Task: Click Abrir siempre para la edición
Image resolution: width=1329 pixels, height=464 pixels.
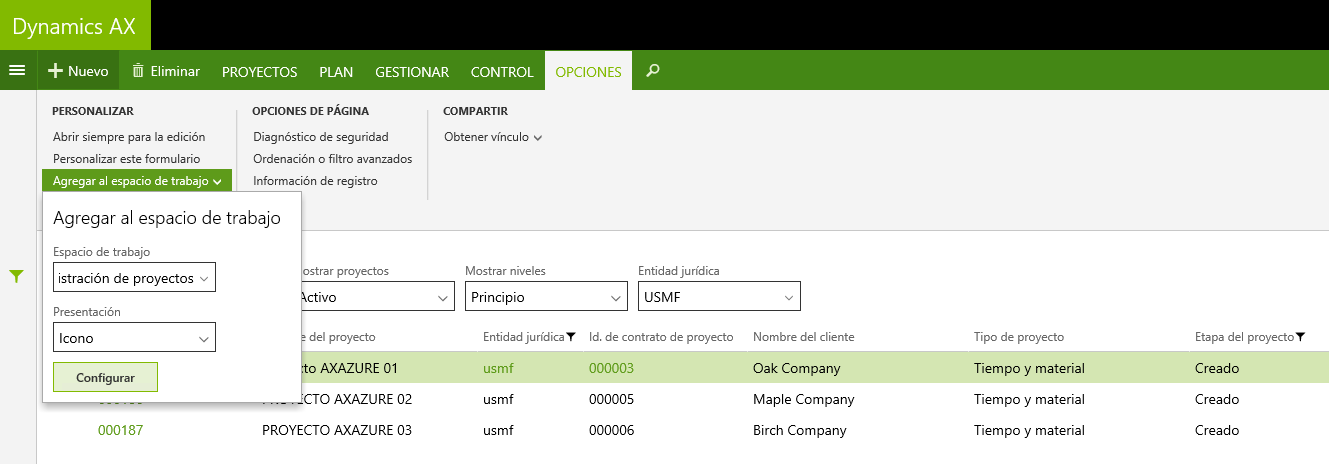Action: (129, 137)
